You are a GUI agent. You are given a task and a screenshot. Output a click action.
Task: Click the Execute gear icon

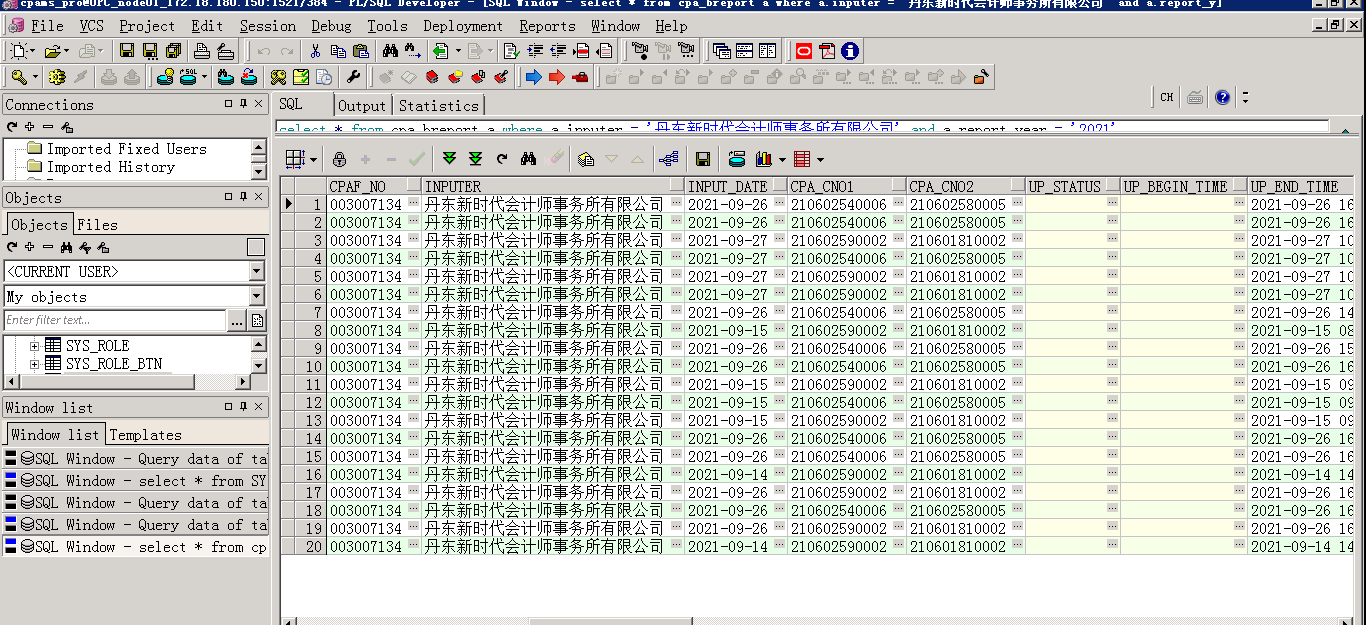57,77
